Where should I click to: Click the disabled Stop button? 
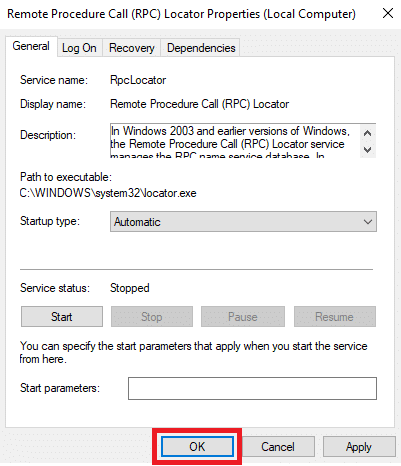[x=152, y=317]
